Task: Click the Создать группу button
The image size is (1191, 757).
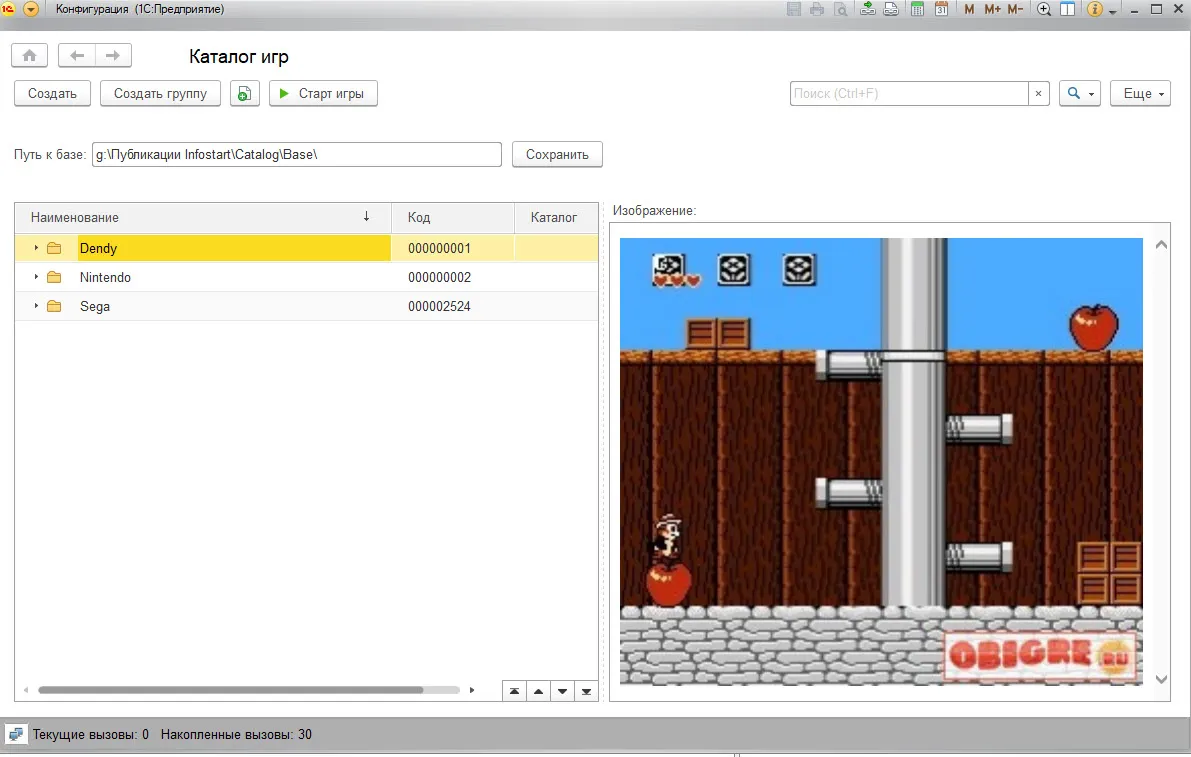Action: pyautogui.click(x=160, y=93)
